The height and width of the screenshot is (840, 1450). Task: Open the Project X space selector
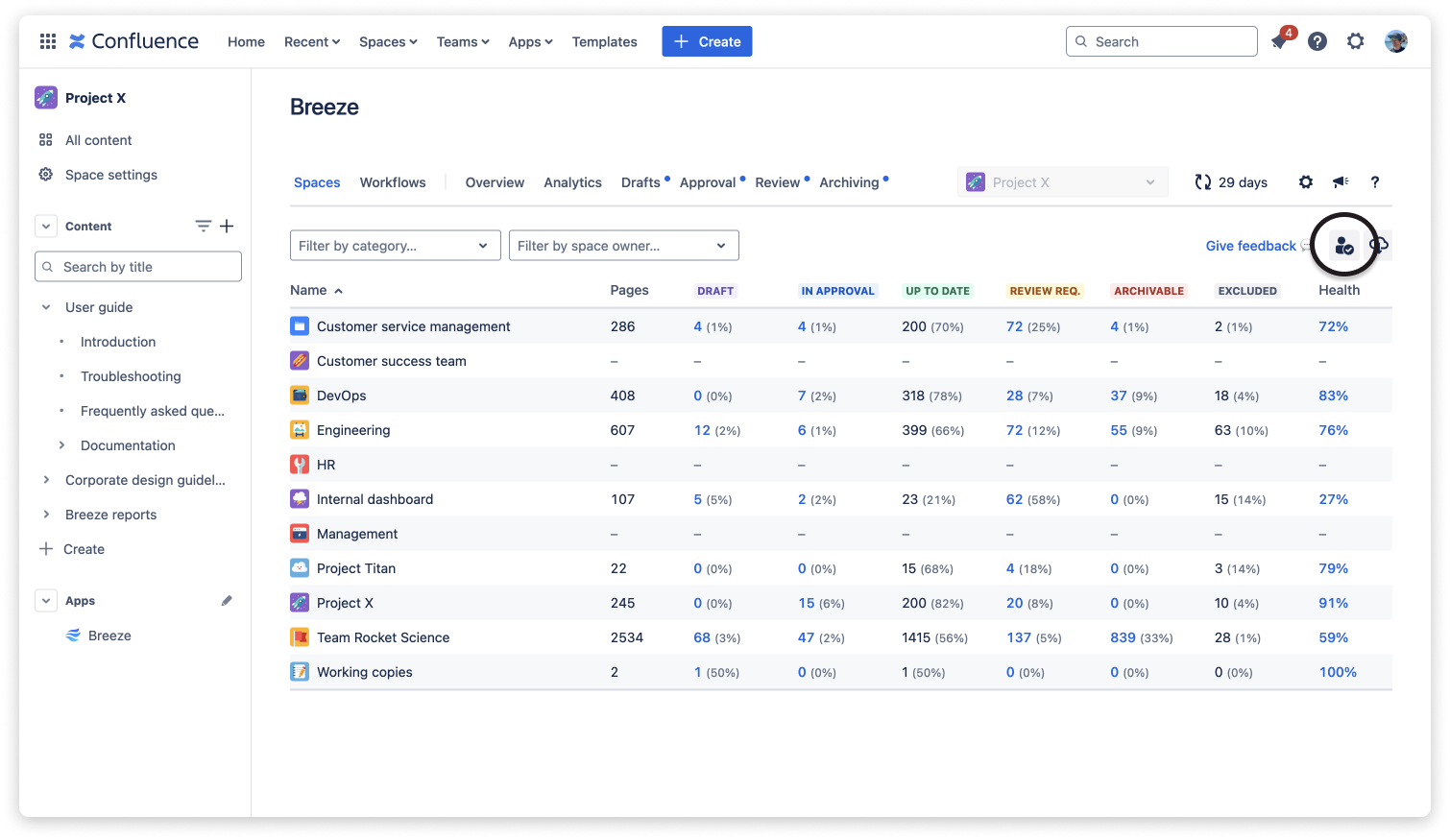(x=1063, y=182)
